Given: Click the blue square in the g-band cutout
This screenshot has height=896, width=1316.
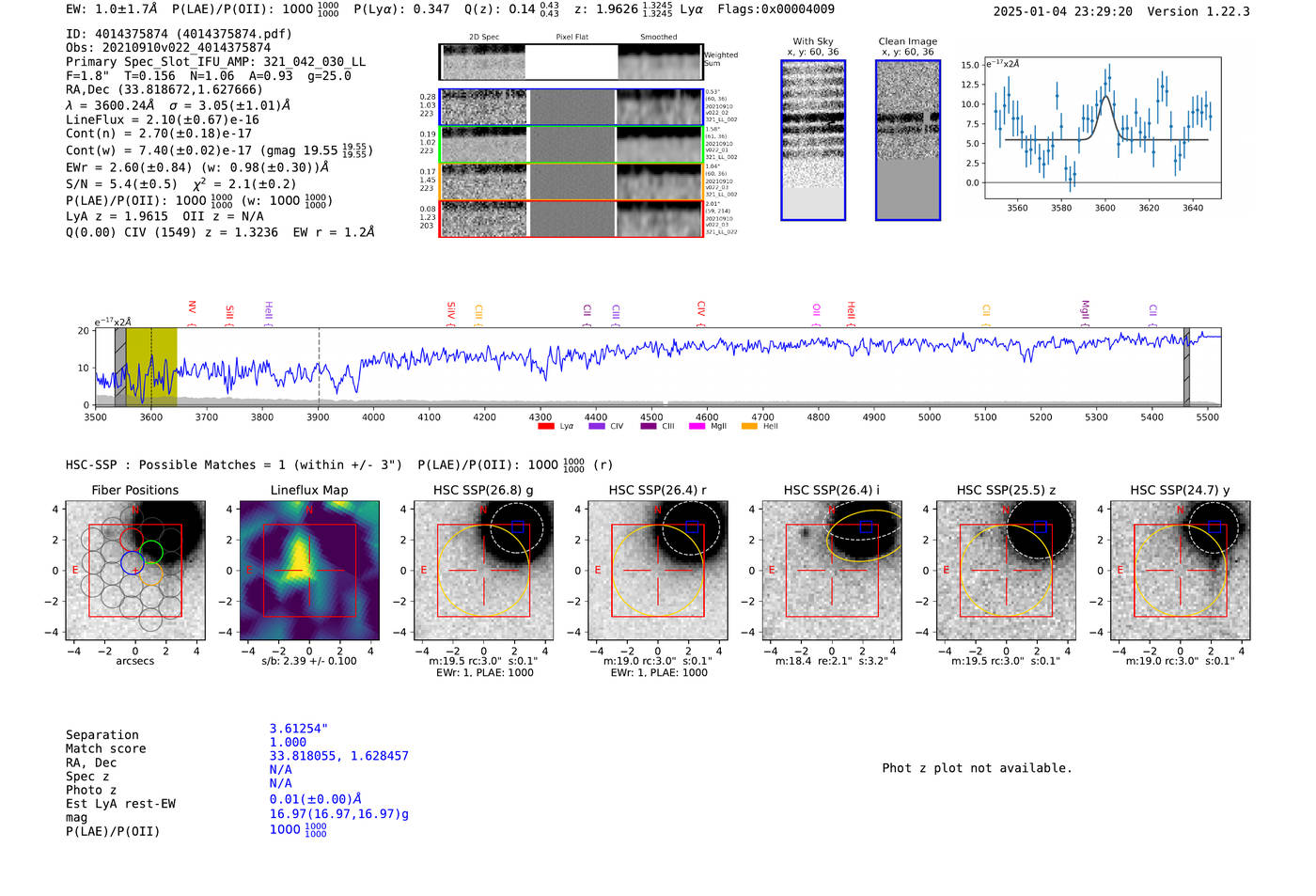Looking at the screenshot, I should tap(517, 527).
